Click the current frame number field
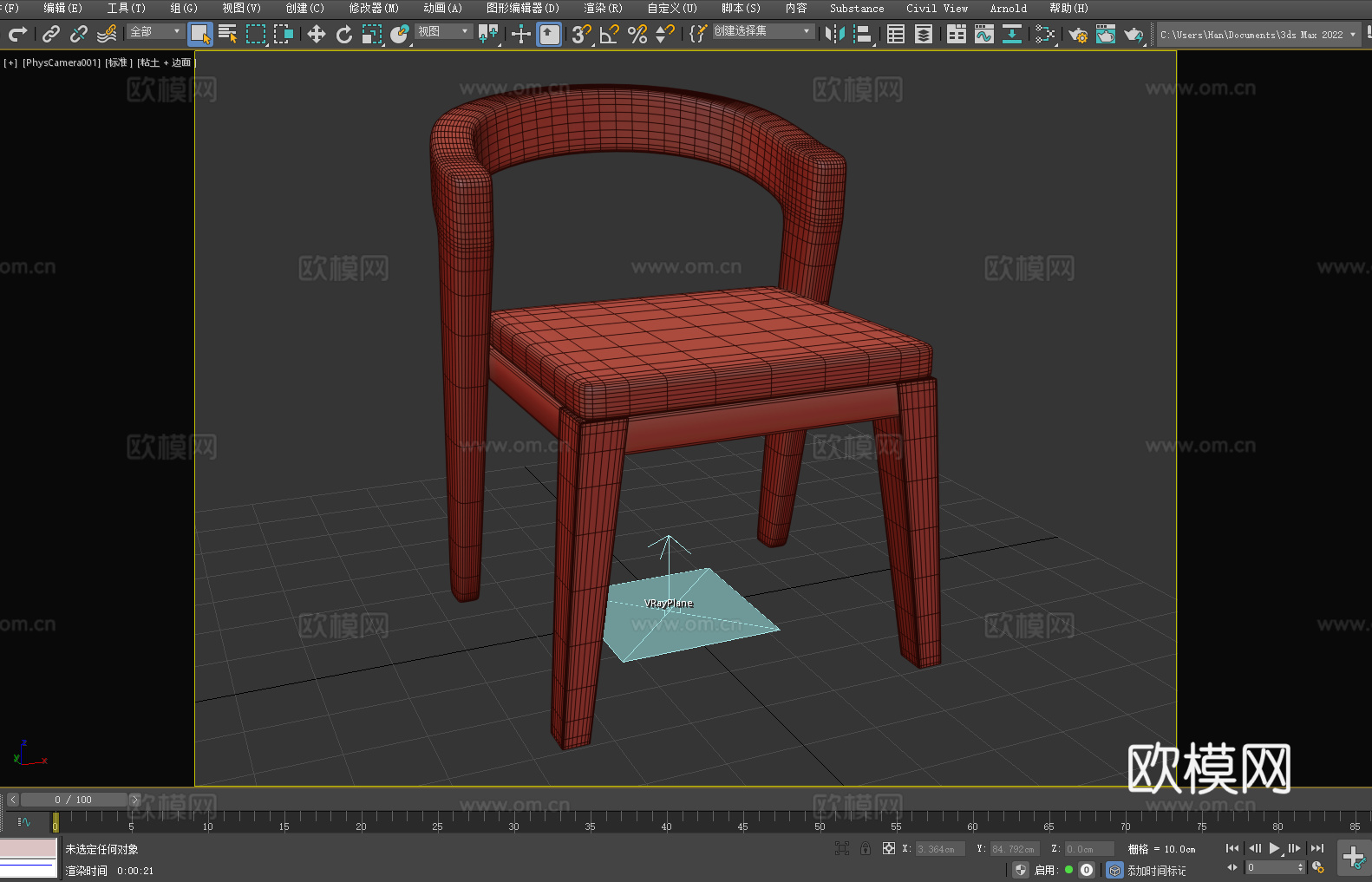Image resolution: width=1372 pixels, height=882 pixels. point(1275,867)
